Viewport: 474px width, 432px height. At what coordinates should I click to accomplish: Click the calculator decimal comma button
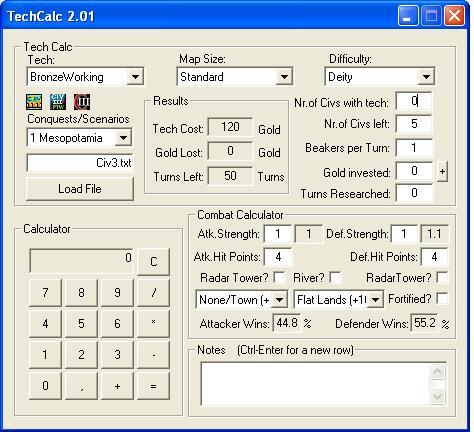click(x=81, y=386)
